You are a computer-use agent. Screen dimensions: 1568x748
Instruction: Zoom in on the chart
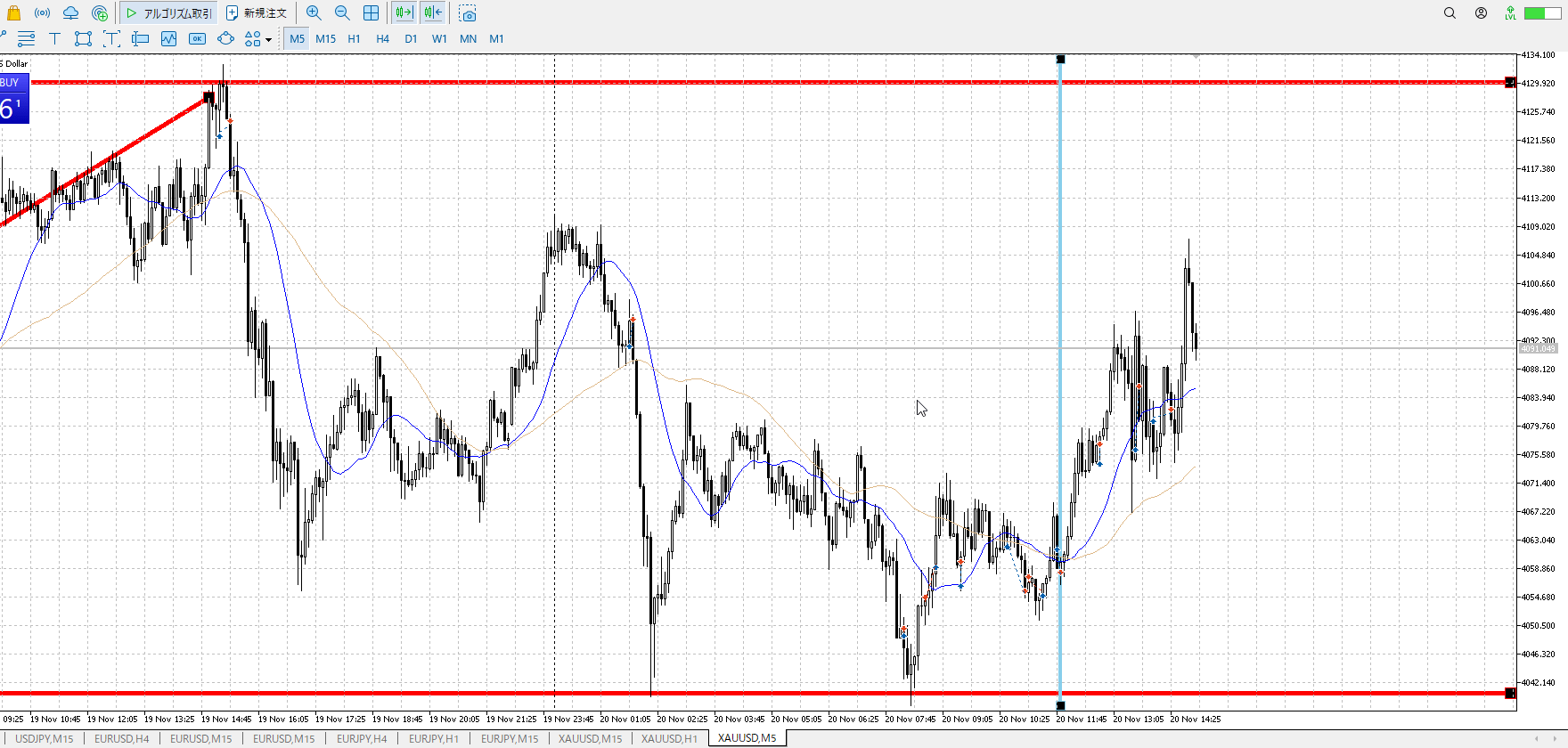click(x=314, y=13)
